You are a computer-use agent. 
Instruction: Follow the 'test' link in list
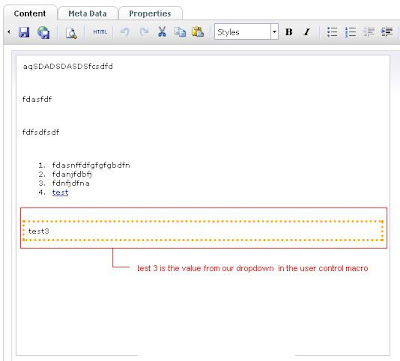point(60,192)
